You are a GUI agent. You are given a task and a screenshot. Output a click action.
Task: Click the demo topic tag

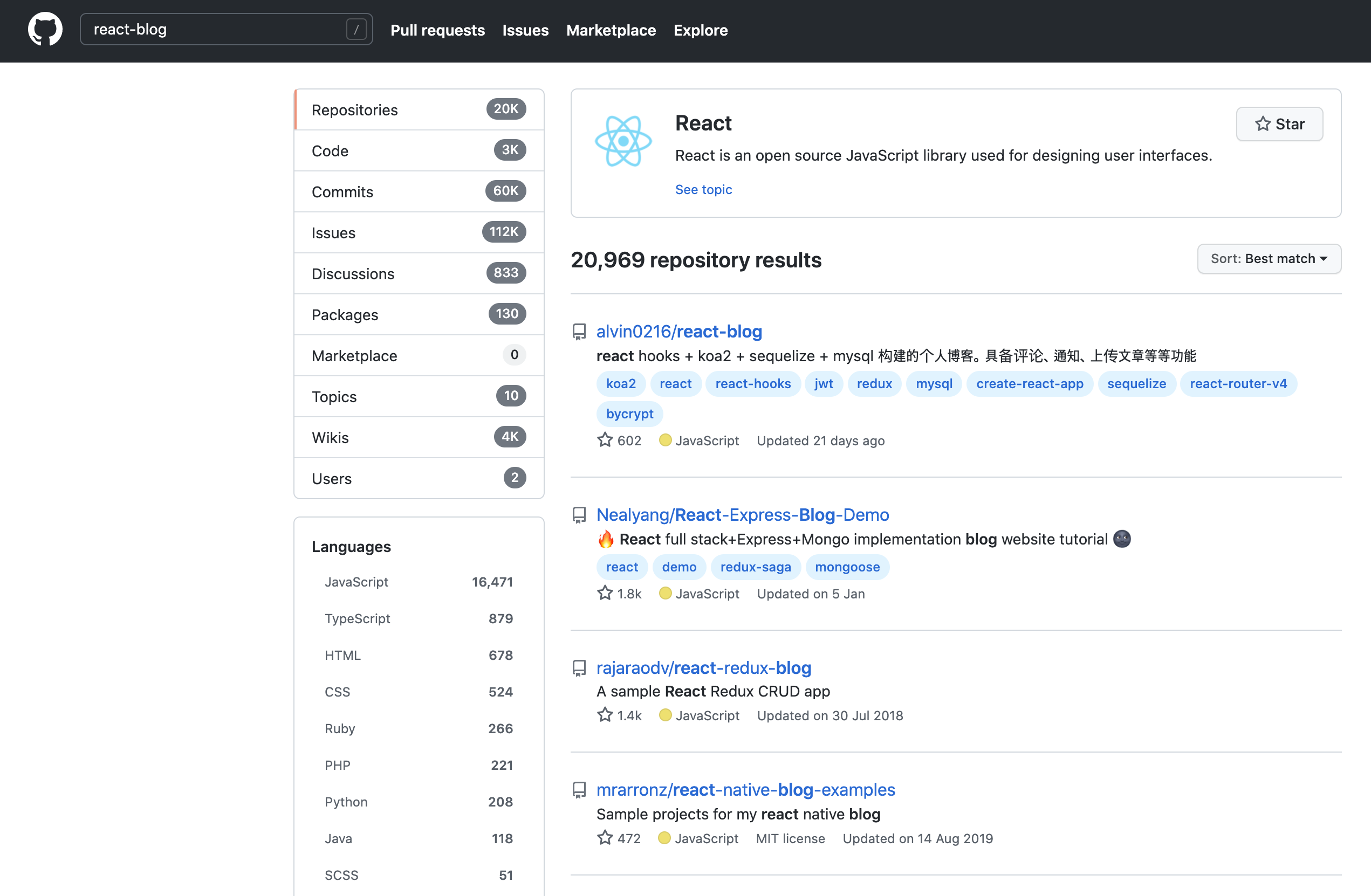point(679,567)
